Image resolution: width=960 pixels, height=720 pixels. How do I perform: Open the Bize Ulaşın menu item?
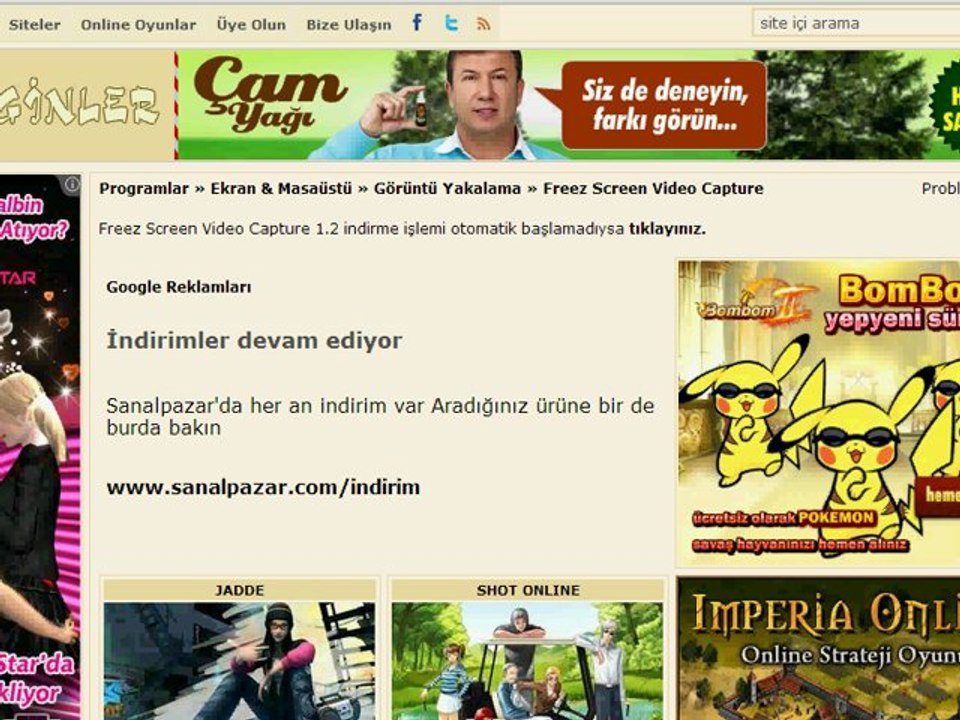click(x=348, y=25)
